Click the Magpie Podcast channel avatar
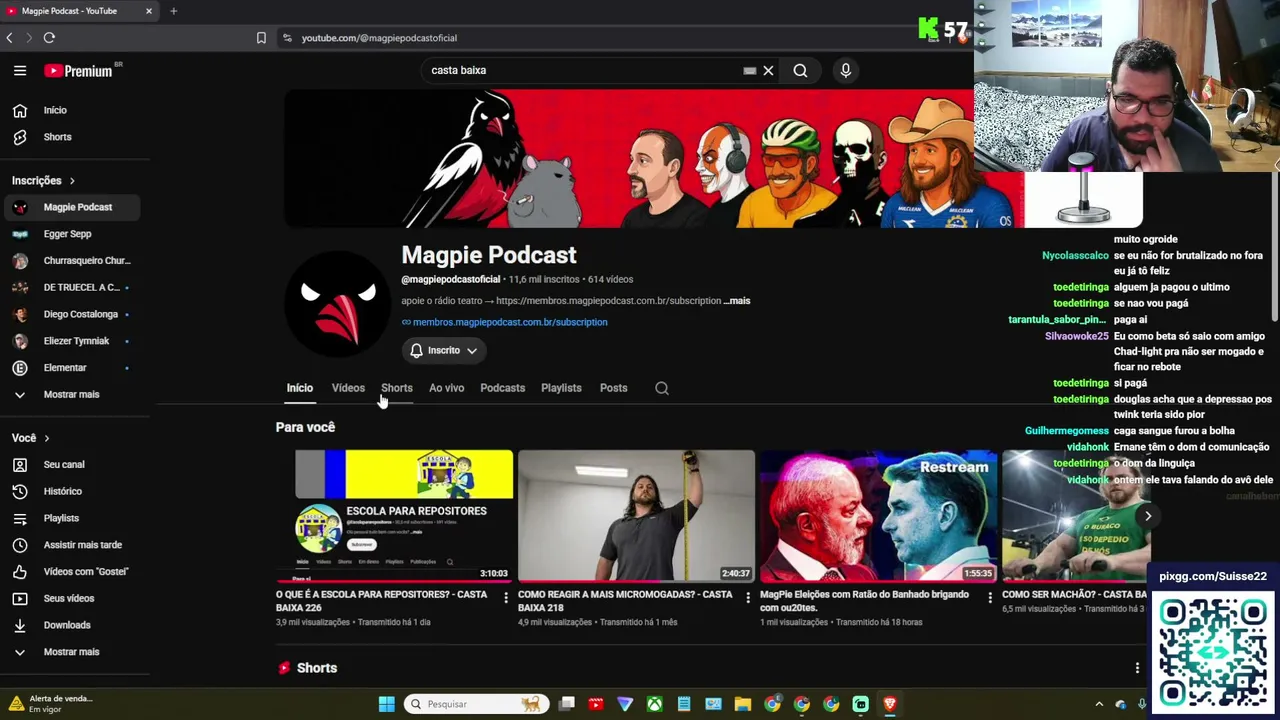 click(338, 304)
